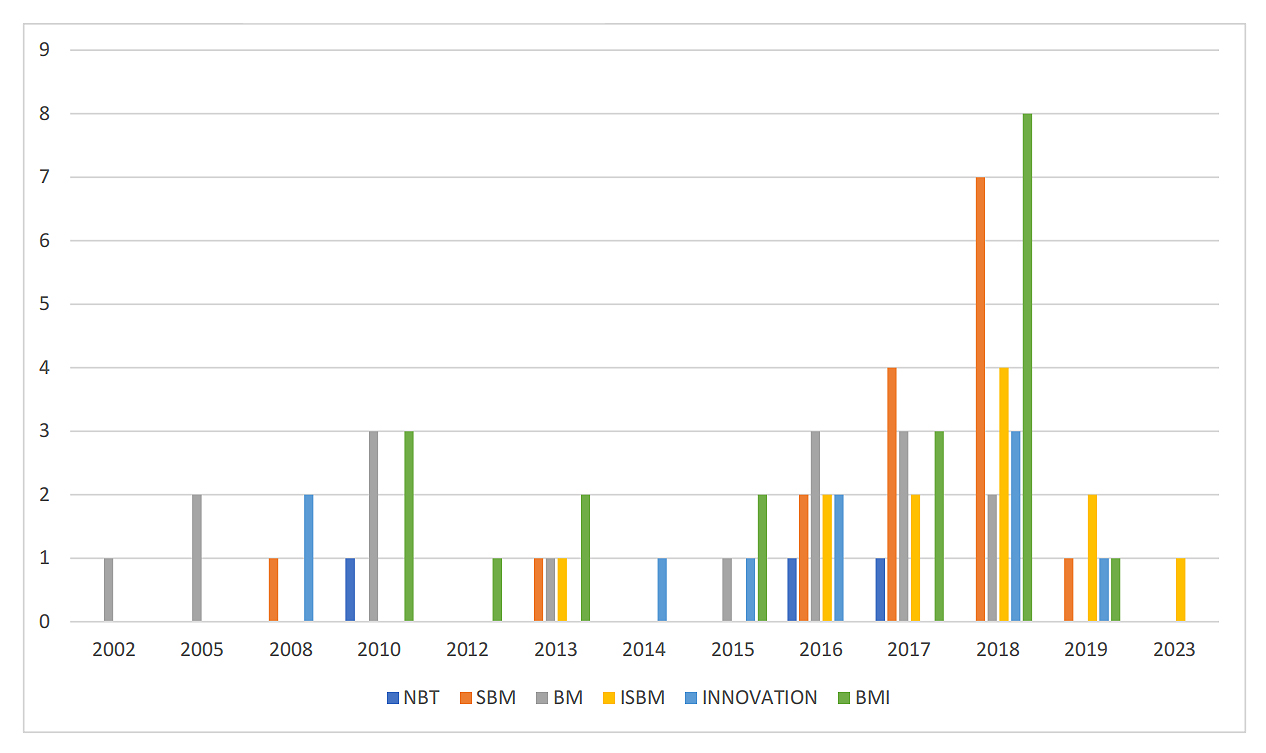
Task: Click the orange SBM bar for 2018
Action: [x=980, y=400]
